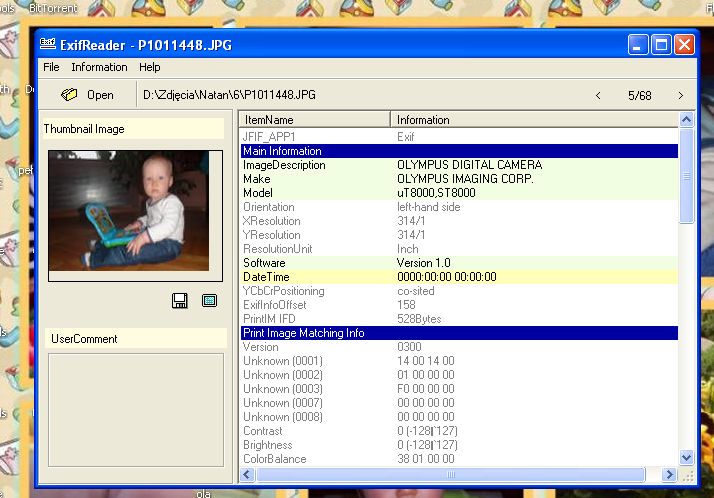
Task: Click the vertical scrollbar up arrow
Action: pos(687,119)
